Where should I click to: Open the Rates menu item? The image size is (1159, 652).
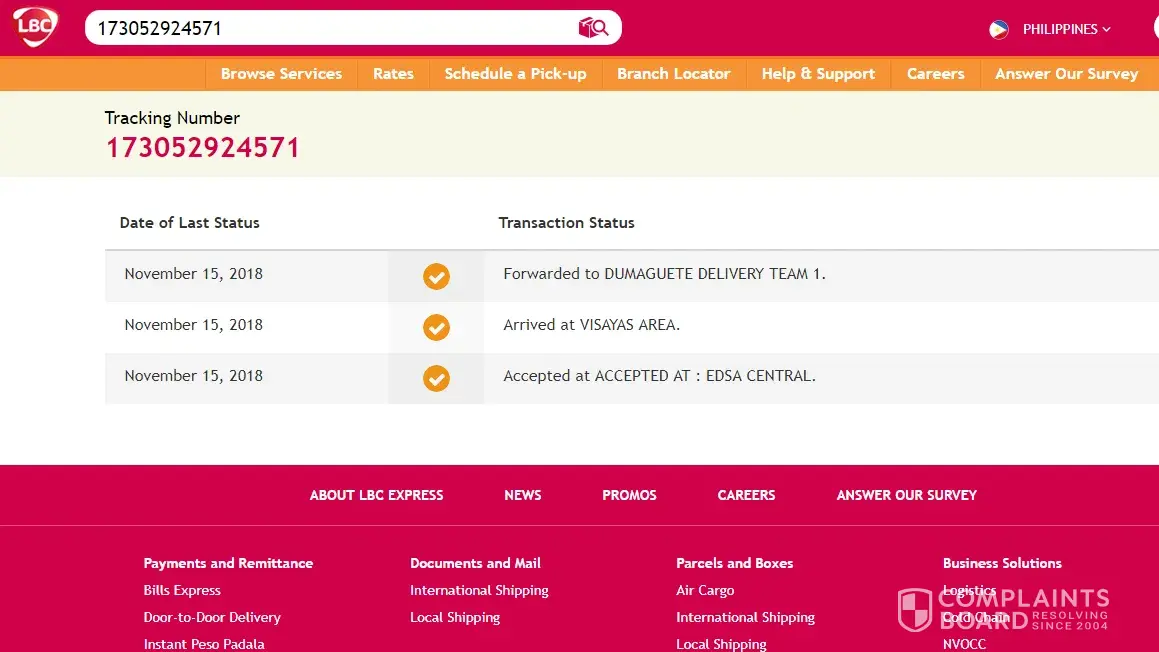[x=393, y=74]
